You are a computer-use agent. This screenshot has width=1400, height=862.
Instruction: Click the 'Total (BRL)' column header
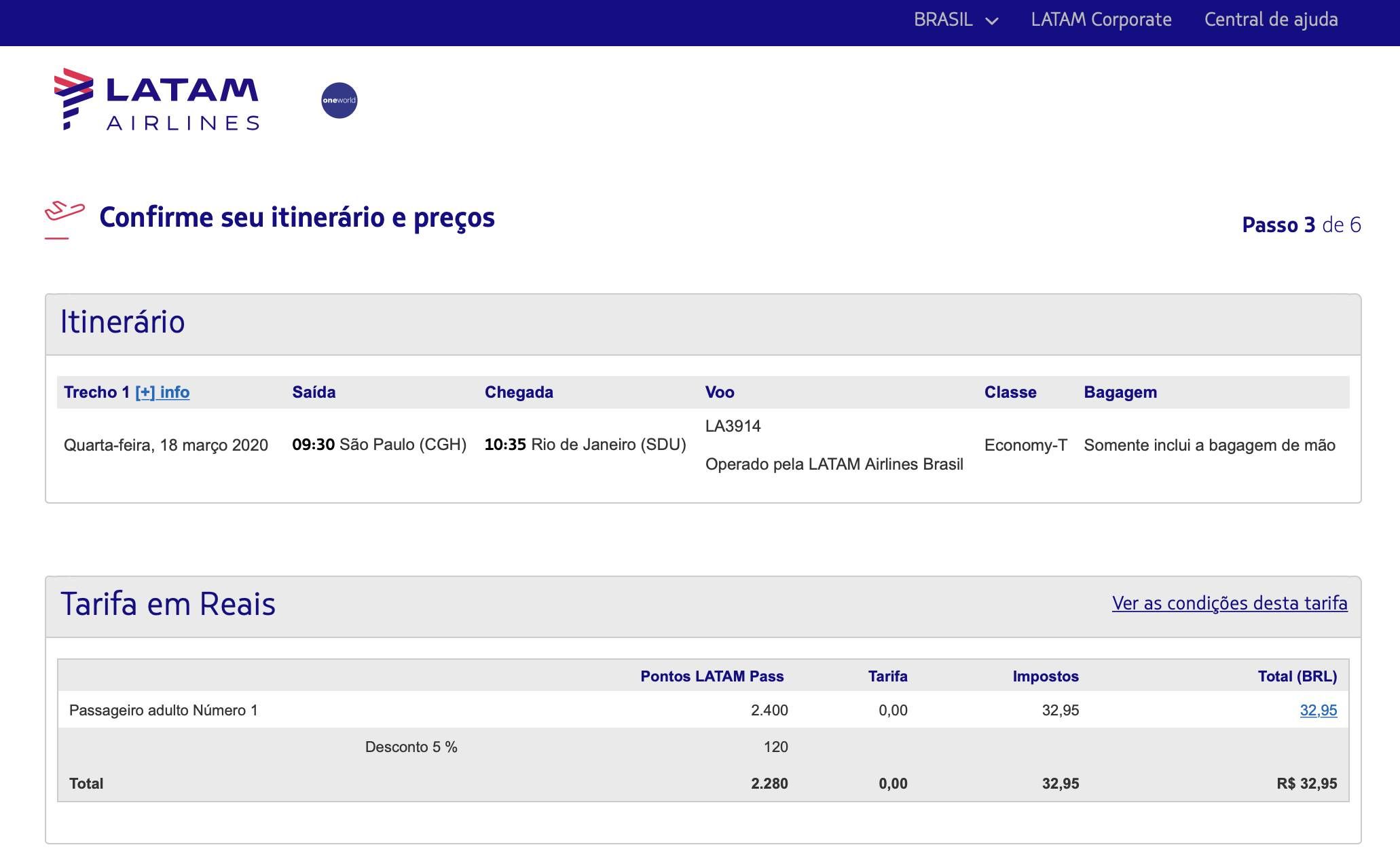pyautogui.click(x=1297, y=677)
